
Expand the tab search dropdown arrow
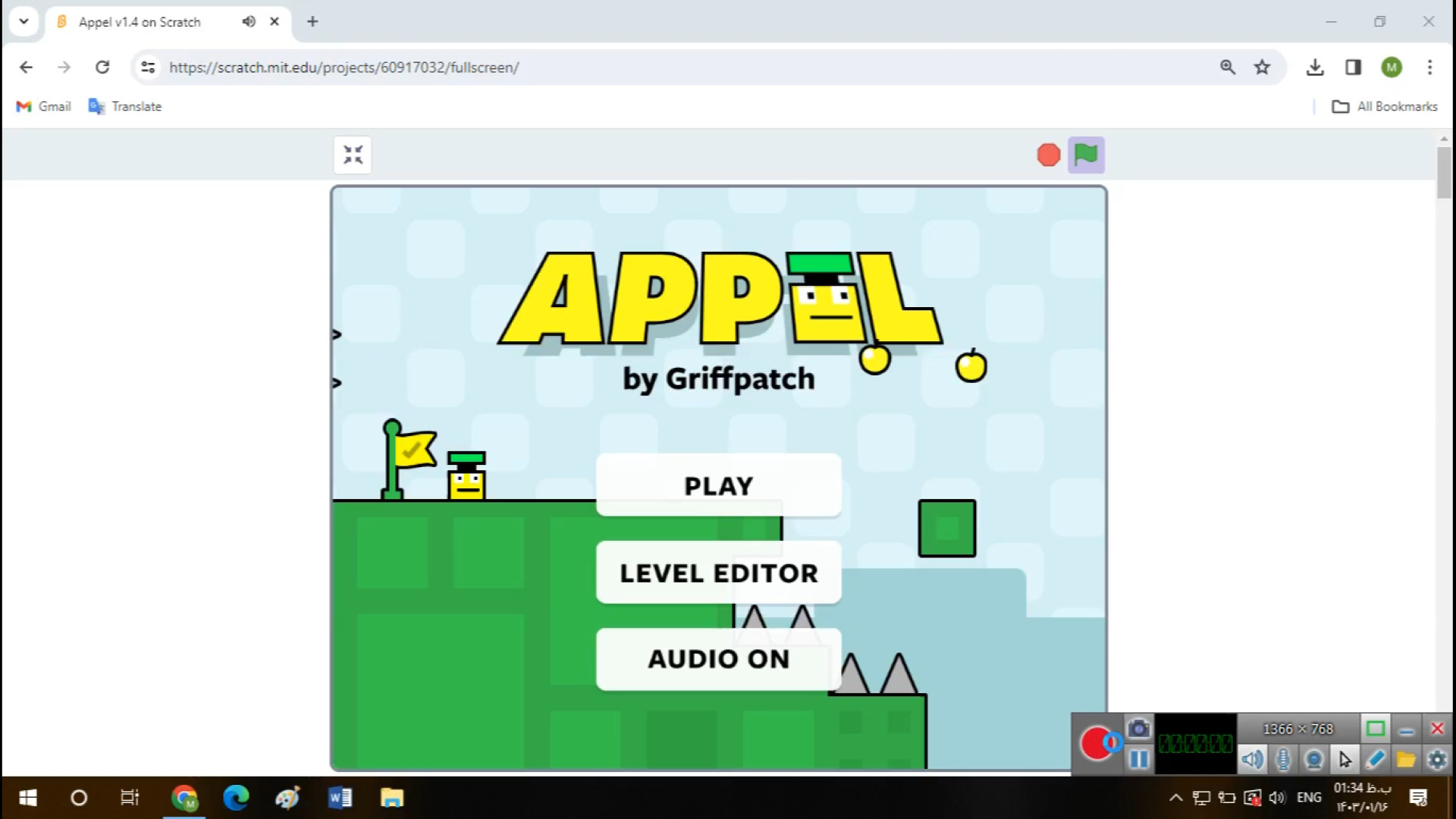(24, 21)
